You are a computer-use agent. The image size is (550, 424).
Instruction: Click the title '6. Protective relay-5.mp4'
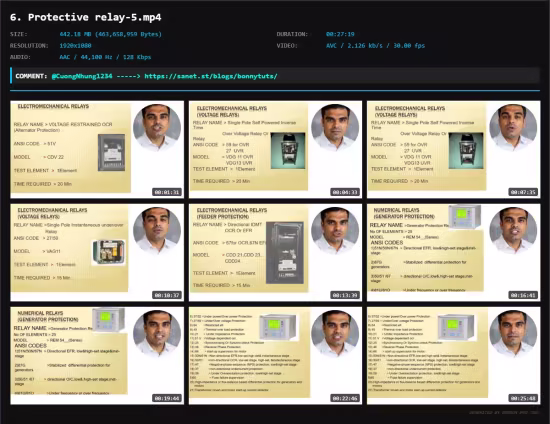click(x=86, y=17)
